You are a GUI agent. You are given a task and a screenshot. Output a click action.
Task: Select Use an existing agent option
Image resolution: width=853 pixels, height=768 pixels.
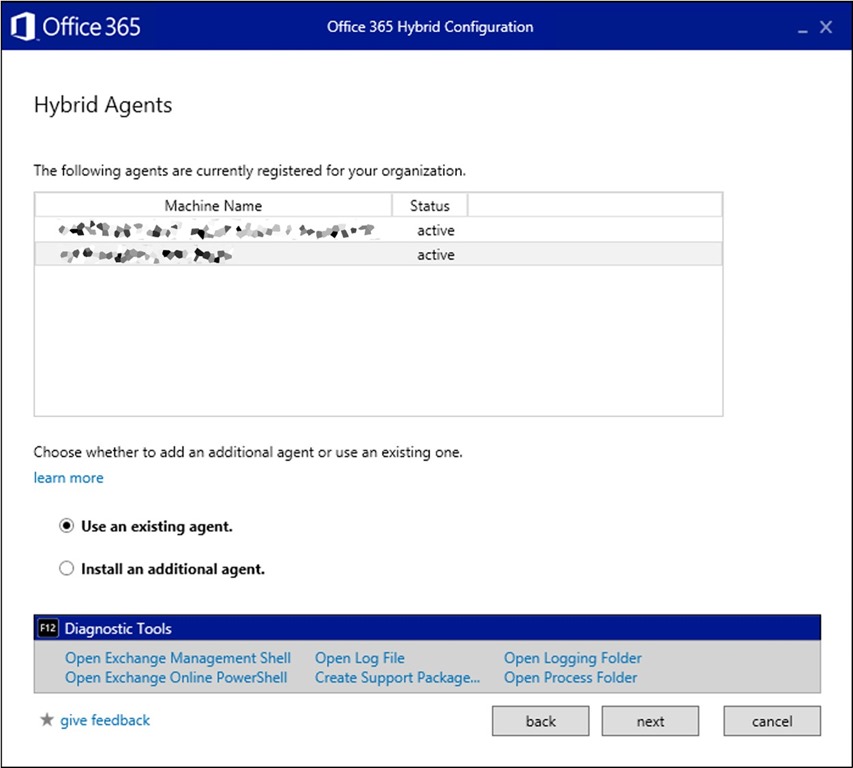[x=66, y=526]
